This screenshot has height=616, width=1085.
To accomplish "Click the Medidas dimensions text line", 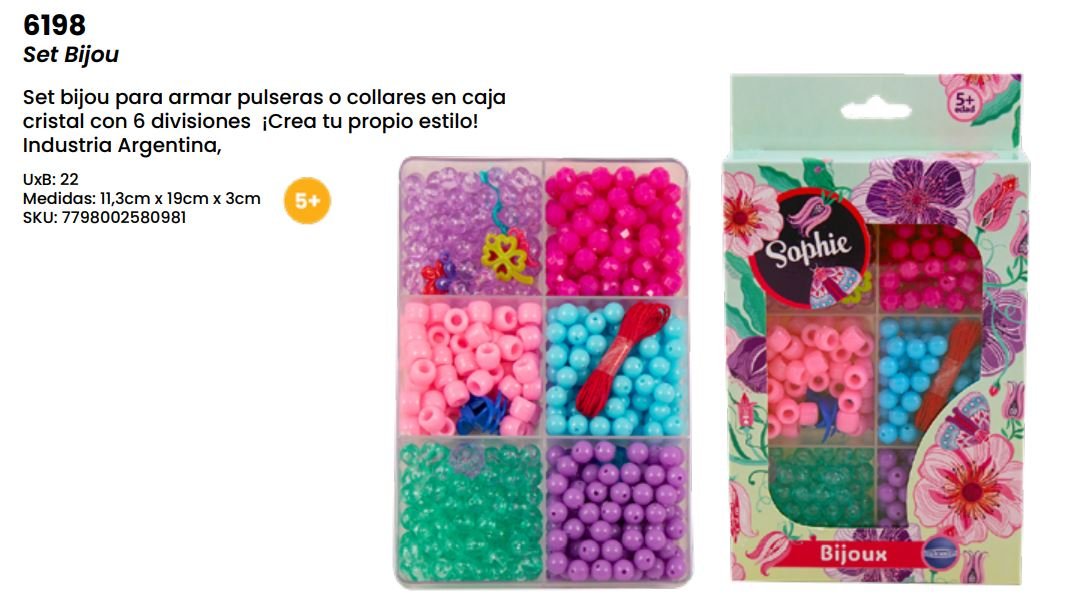I will [141, 199].
